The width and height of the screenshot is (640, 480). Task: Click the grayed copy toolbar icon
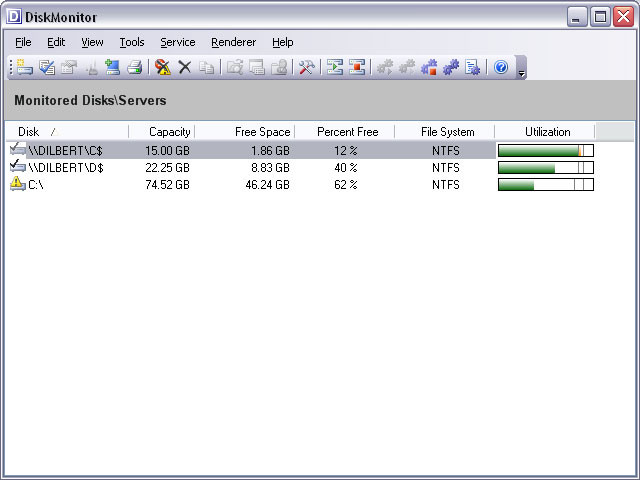[x=207, y=67]
